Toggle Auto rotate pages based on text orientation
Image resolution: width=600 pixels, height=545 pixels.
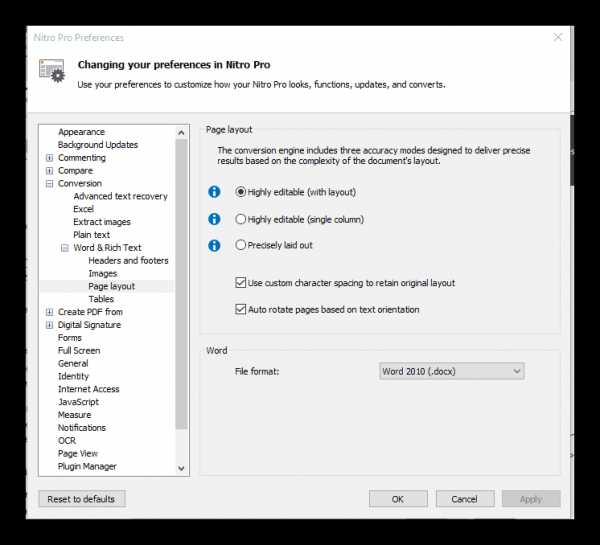240,309
